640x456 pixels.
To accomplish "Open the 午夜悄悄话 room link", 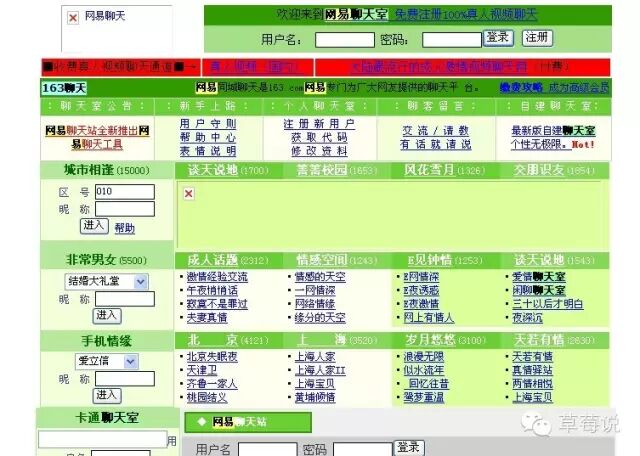I will pyautogui.click(x=212, y=290).
